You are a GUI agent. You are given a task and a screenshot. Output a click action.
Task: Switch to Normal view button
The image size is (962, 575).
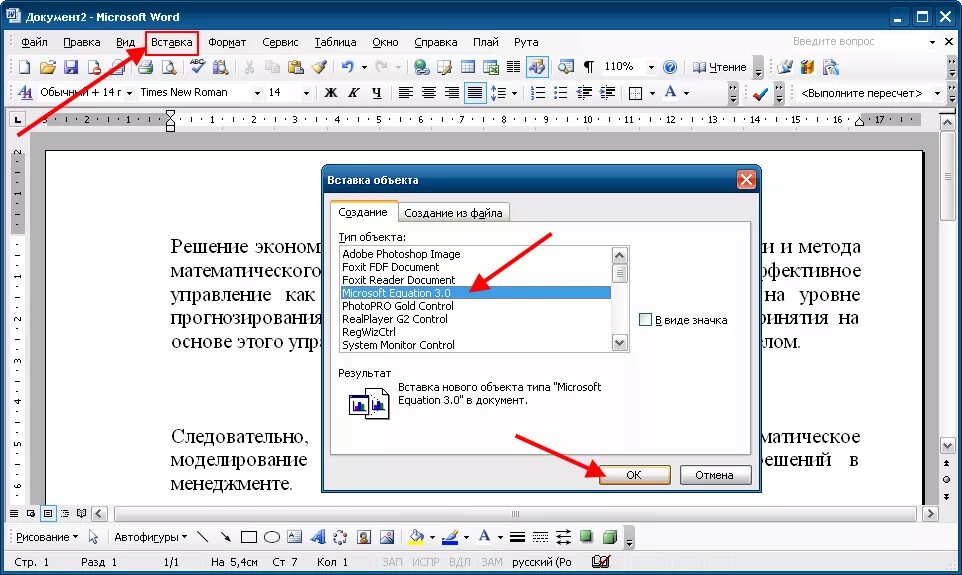[14, 513]
